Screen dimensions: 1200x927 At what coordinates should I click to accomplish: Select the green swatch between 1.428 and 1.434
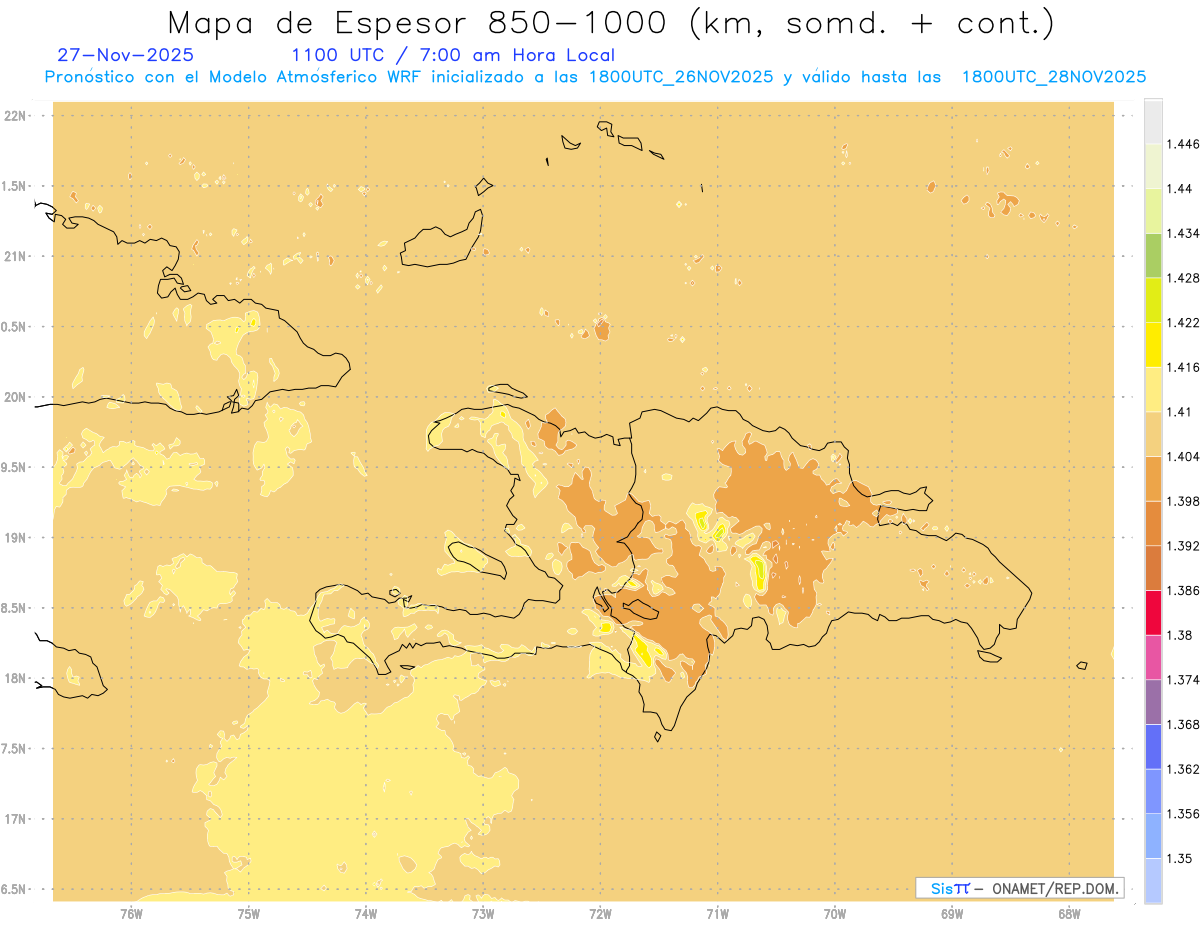point(1153,255)
